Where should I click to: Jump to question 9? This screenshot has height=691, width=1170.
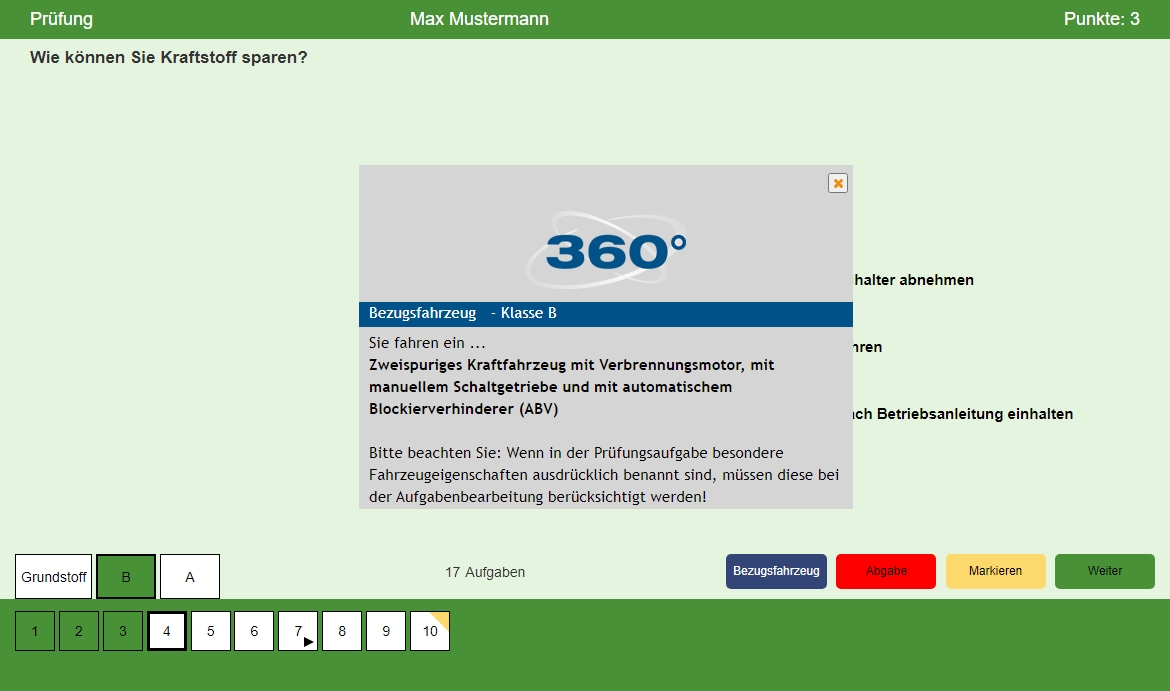pyautogui.click(x=386, y=631)
